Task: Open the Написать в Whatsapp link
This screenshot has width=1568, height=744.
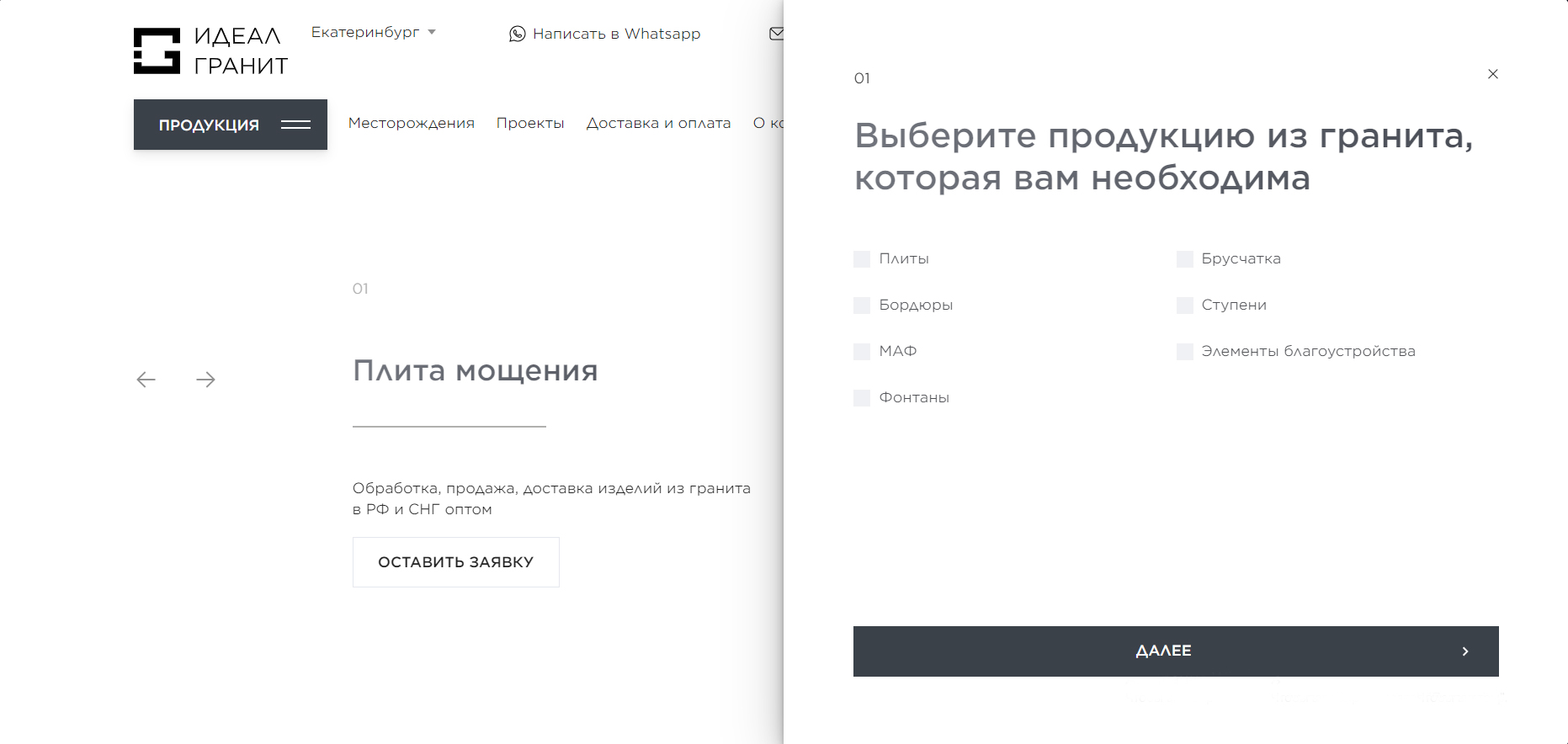Action: click(x=616, y=34)
